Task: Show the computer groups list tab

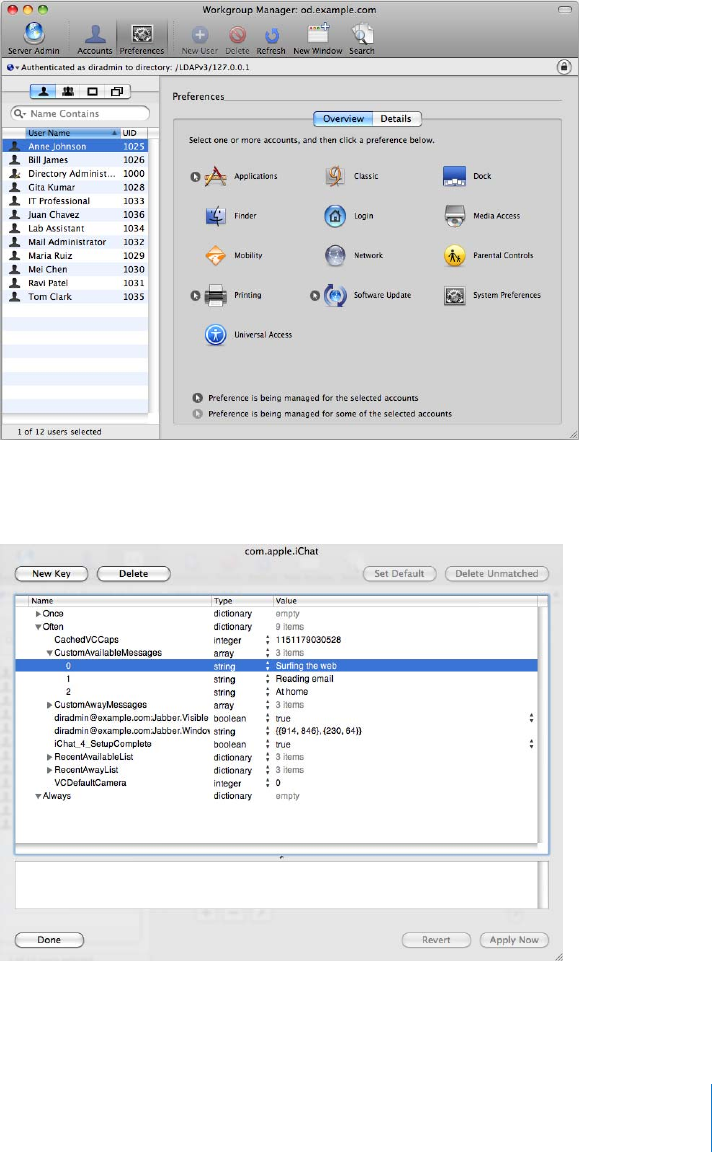Action: point(118,92)
